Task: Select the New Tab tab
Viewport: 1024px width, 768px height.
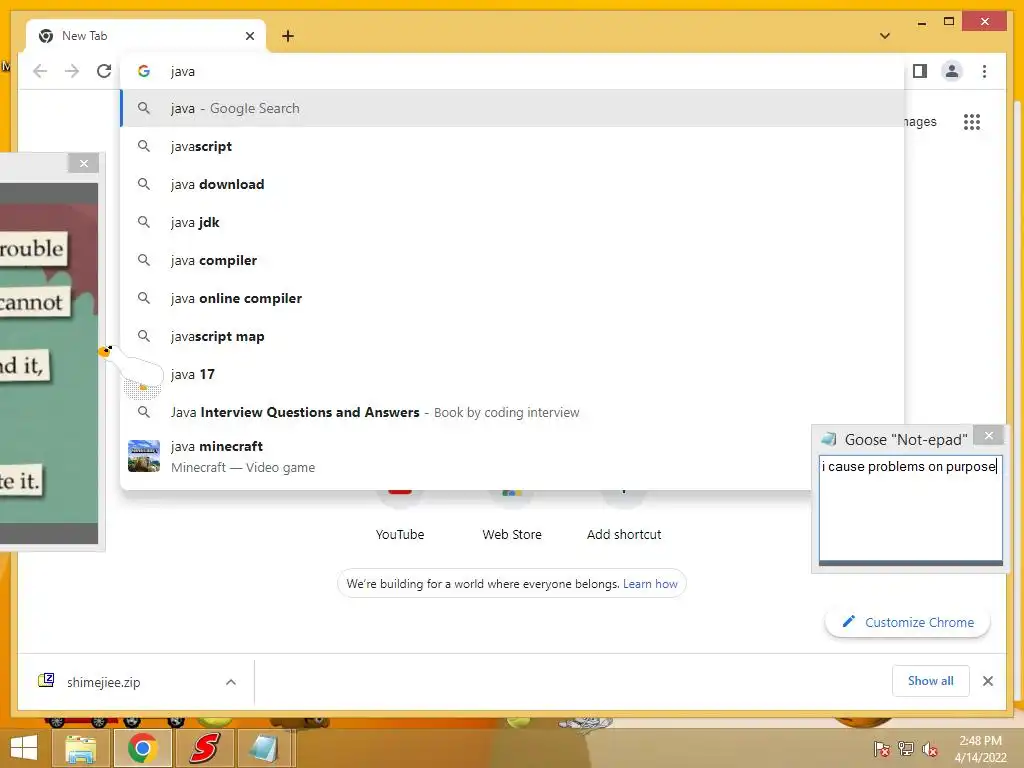Action: click(146, 36)
